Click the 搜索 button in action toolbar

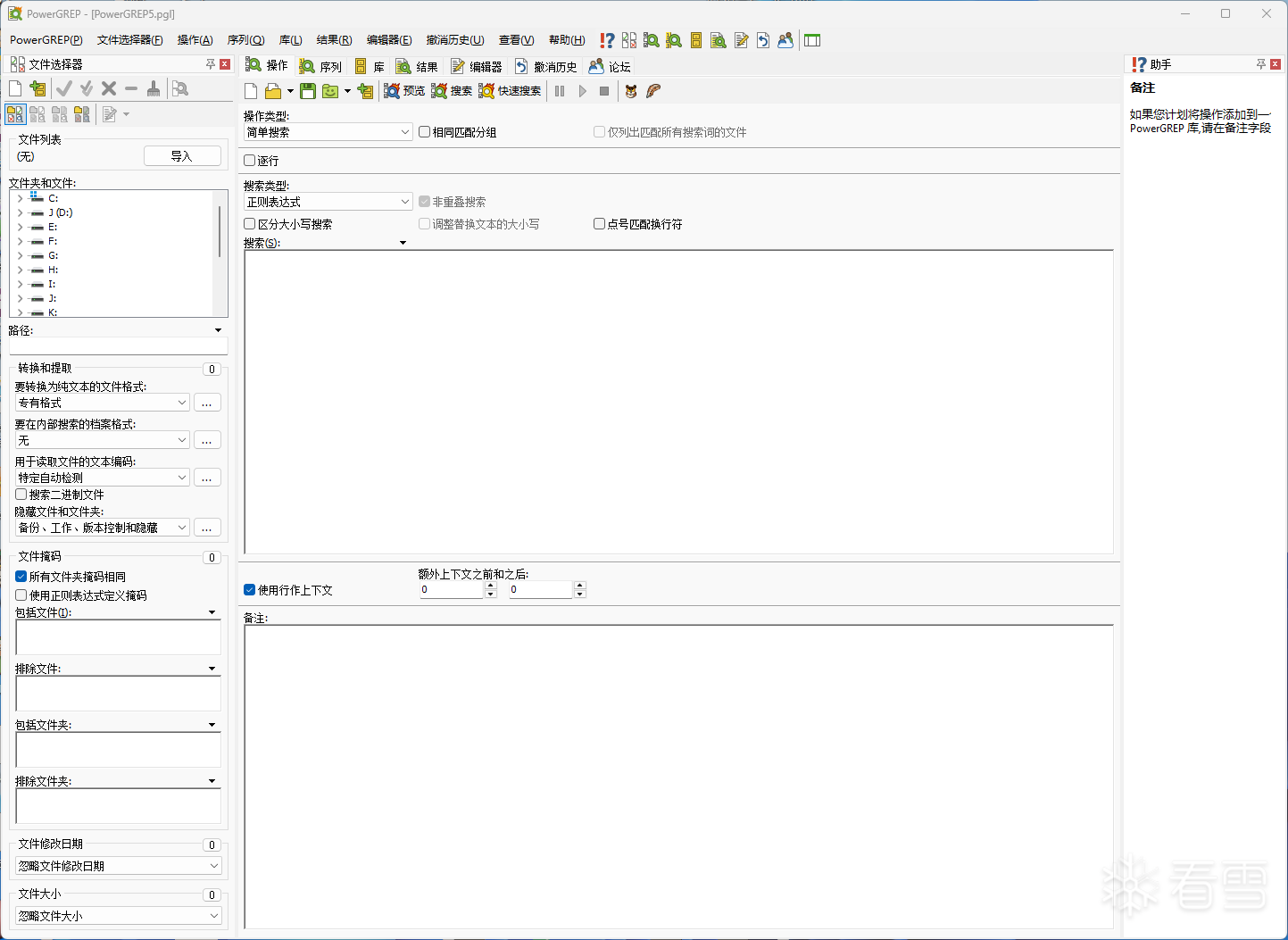click(x=452, y=91)
